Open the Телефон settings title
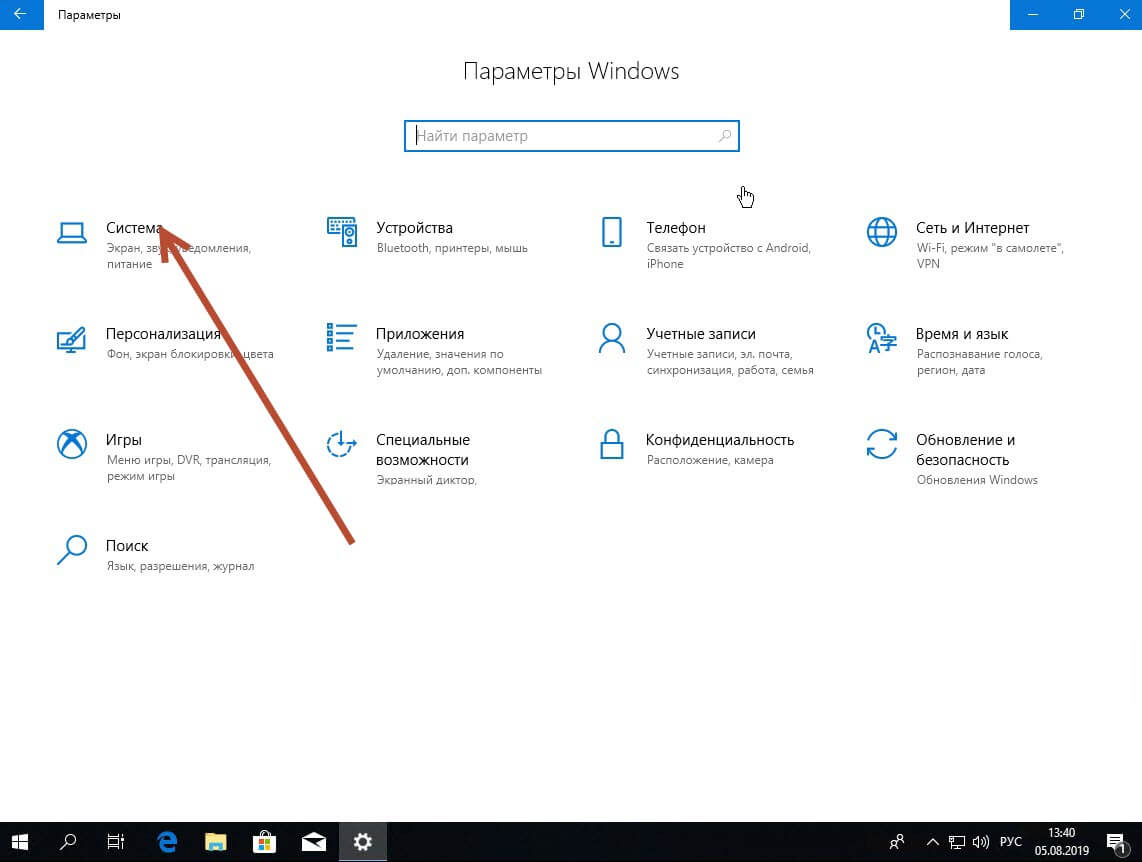 click(676, 228)
